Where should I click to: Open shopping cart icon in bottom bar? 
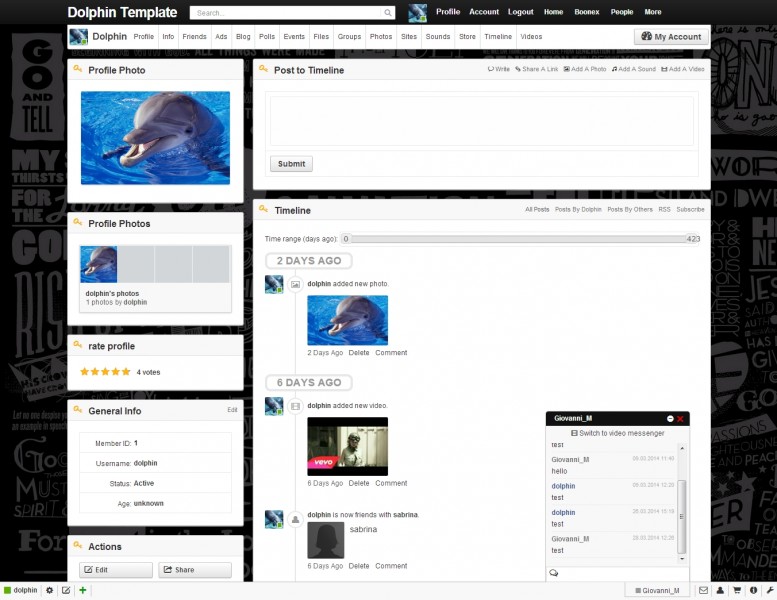tap(737, 591)
